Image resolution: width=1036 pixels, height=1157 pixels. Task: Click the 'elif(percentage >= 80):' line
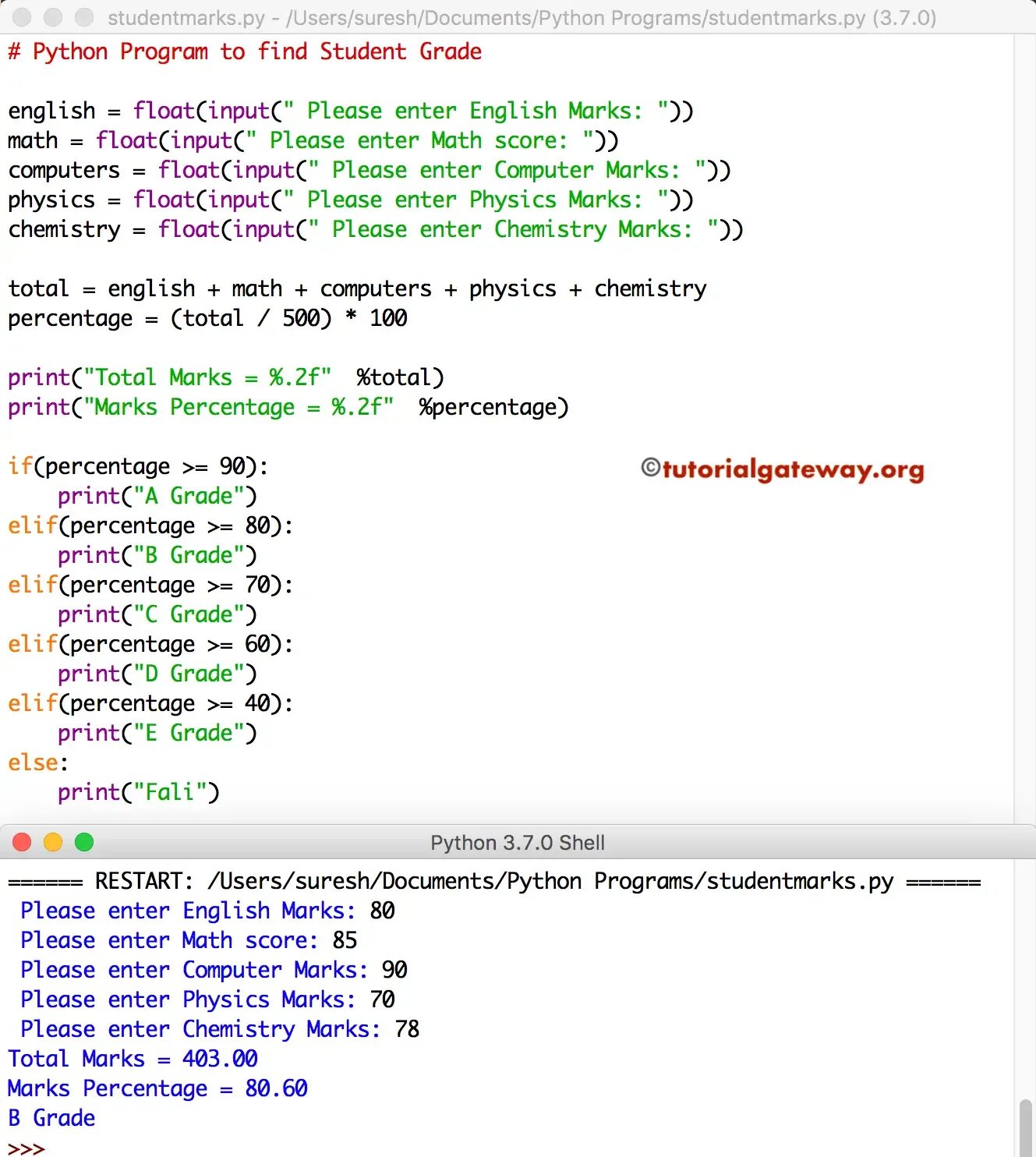click(x=150, y=525)
